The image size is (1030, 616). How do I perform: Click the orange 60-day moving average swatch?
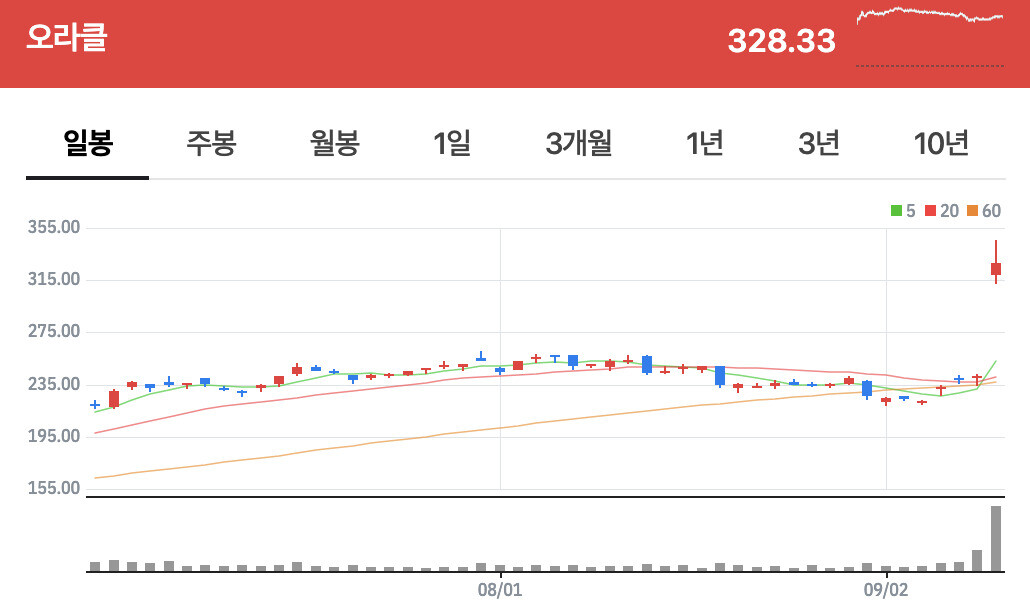[972, 211]
